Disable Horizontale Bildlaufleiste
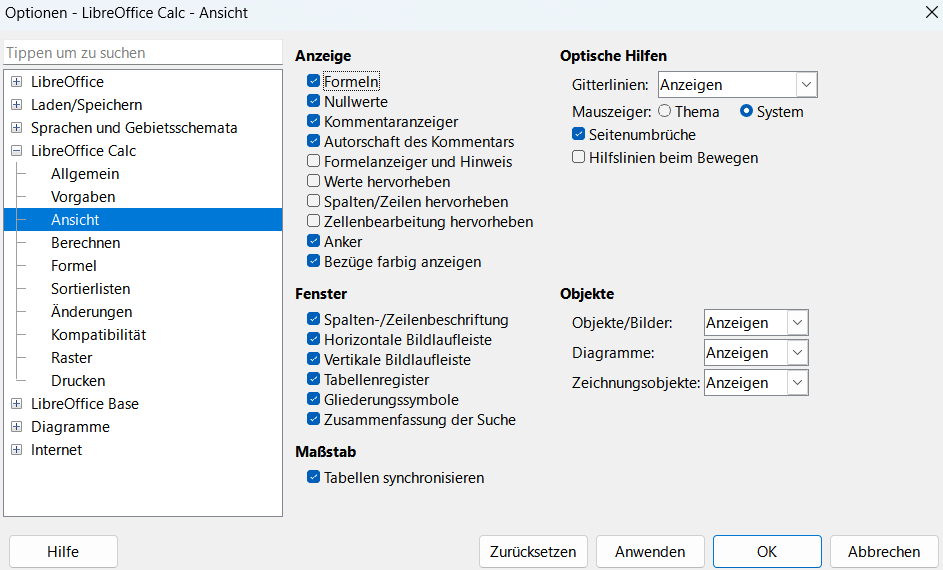Image resolution: width=943 pixels, height=570 pixels. [313, 339]
